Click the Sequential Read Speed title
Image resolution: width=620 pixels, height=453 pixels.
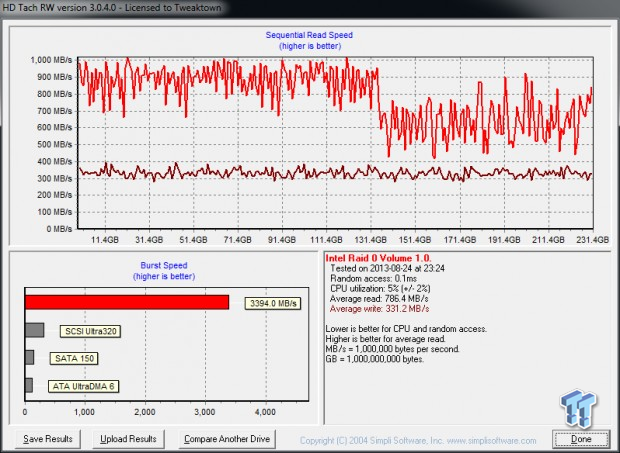point(309,35)
